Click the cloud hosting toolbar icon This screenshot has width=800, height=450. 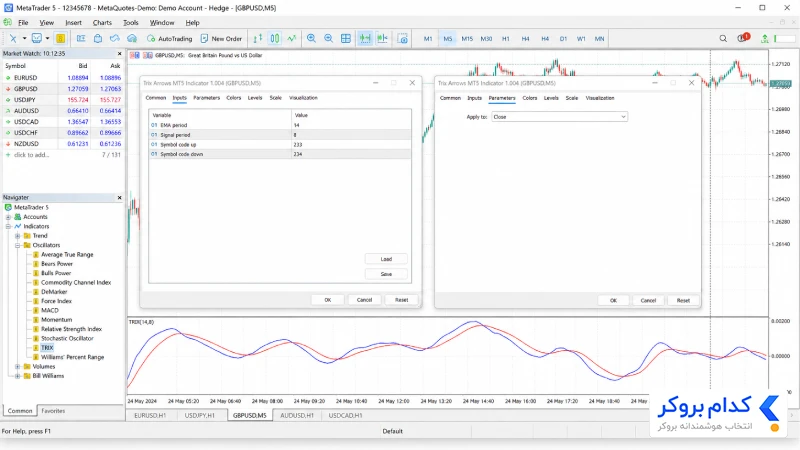point(132,39)
